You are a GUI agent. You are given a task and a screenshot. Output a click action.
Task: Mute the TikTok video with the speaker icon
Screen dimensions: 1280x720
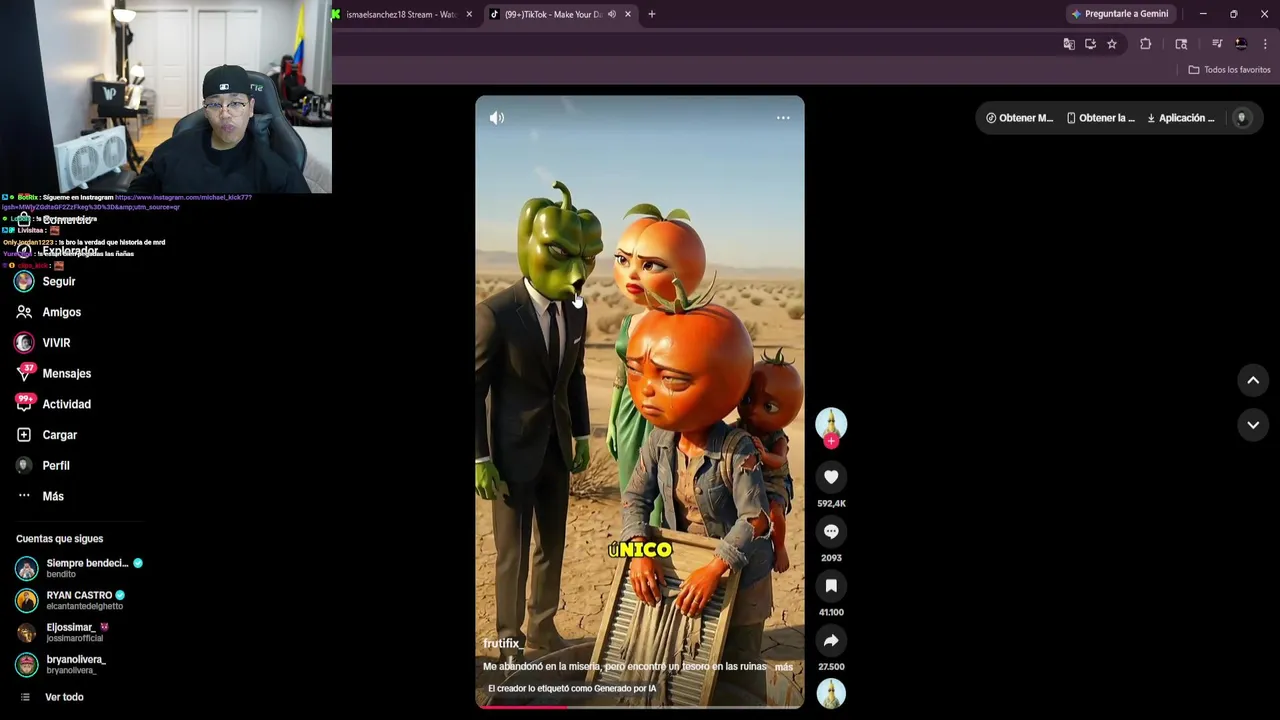coord(497,118)
